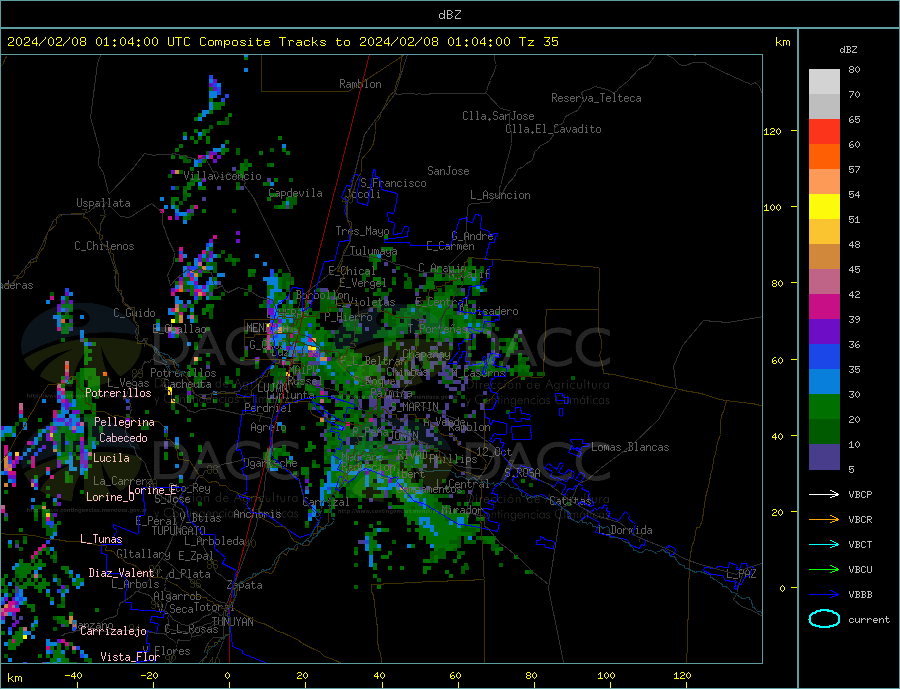This screenshot has height=689, width=900.
Task: Click the TUNUYAN map label
Action: pyautogui.click(x=232, y=622)
